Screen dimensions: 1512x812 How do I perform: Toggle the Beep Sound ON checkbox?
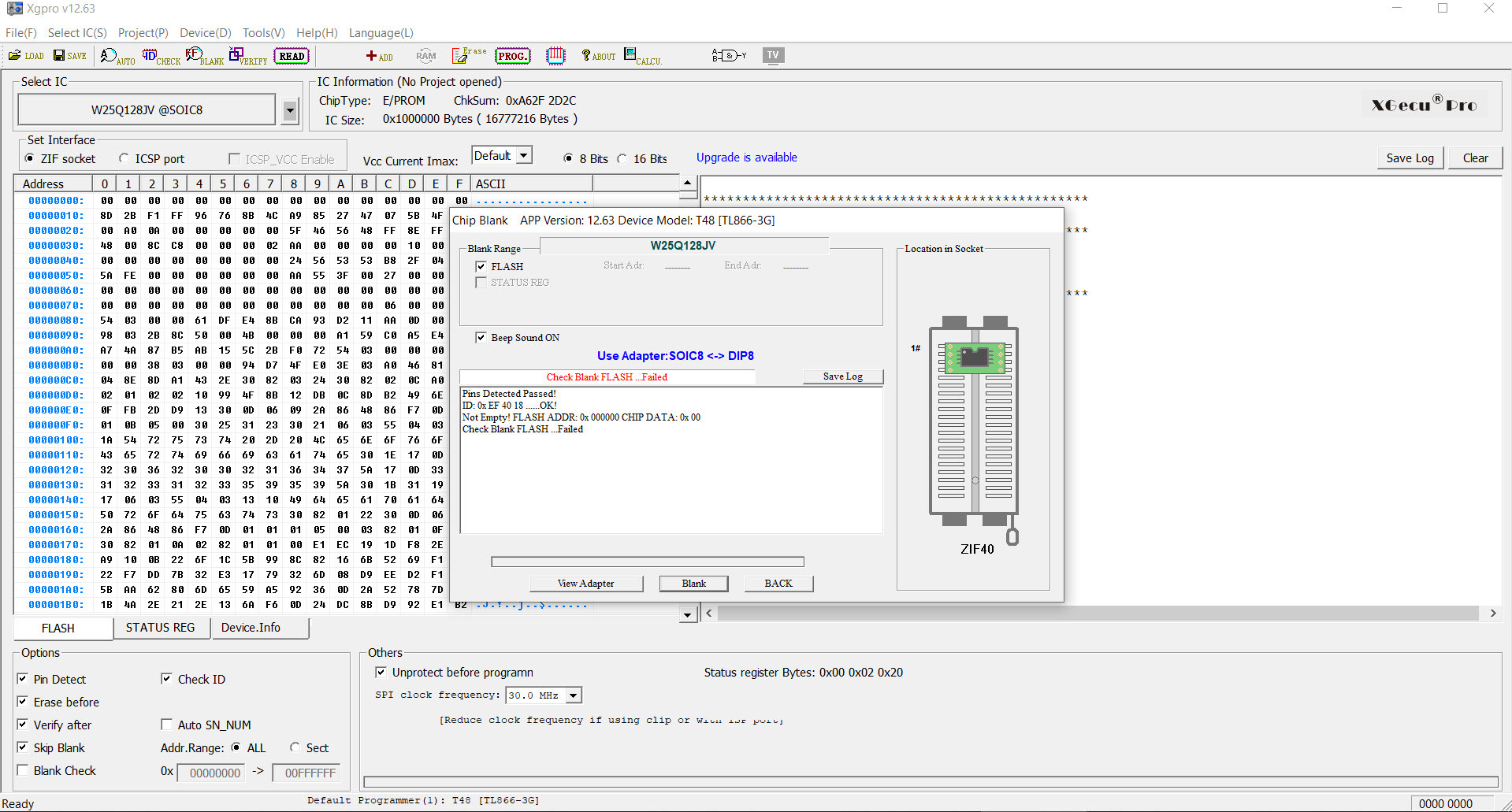[x=481, y=338]
